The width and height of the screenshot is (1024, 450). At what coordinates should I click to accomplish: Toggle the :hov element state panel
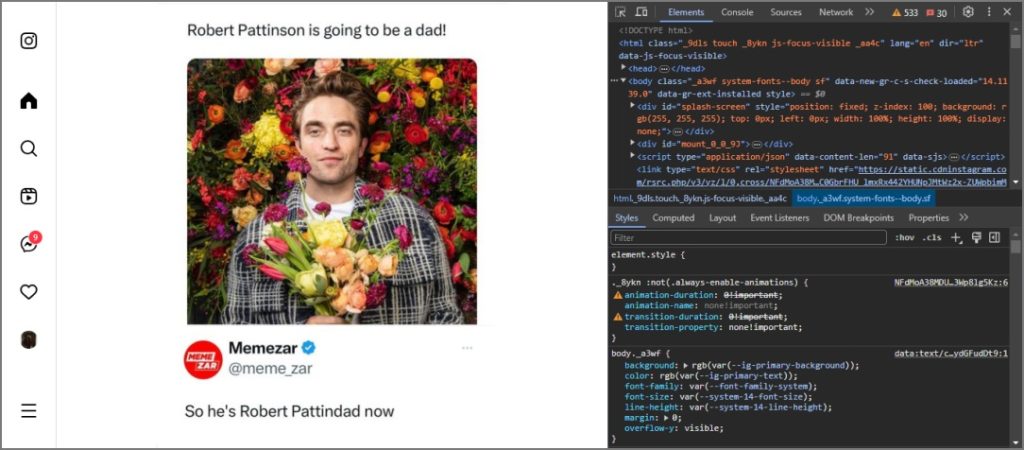[904, 238]
